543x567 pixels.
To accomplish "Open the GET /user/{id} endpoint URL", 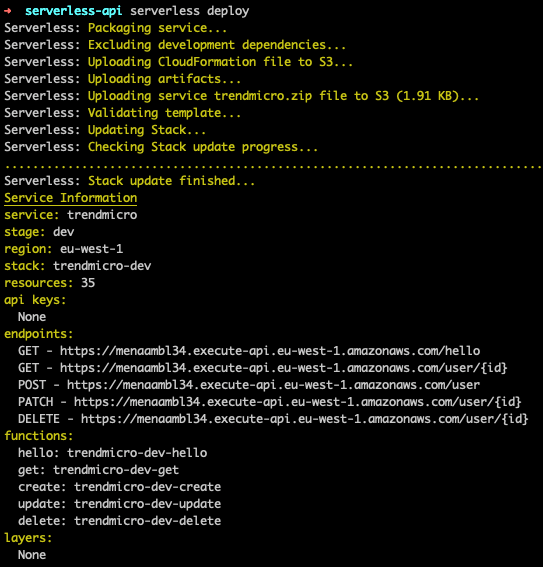I will [284, 368].
